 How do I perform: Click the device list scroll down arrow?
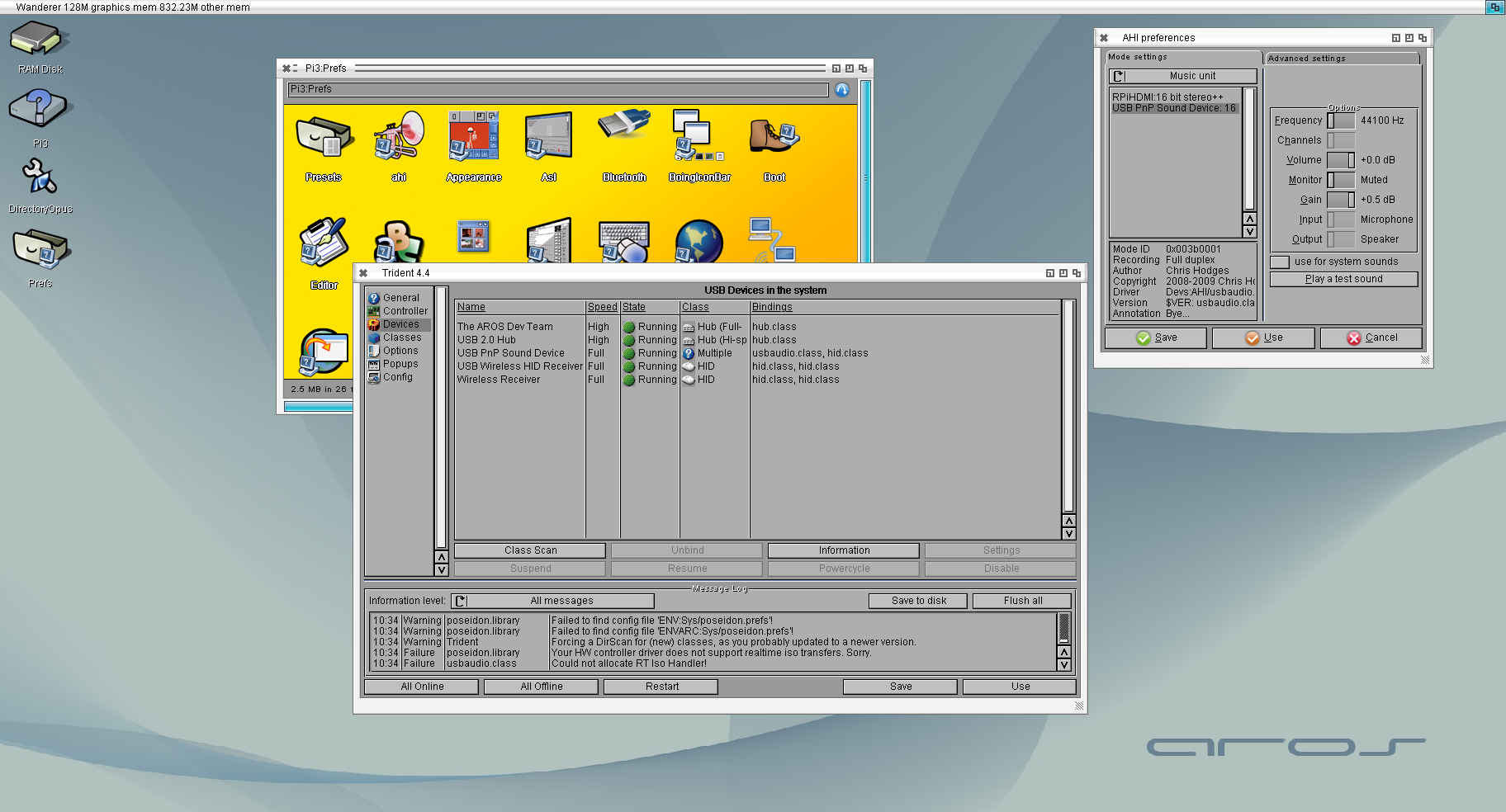pos(1068,534)
